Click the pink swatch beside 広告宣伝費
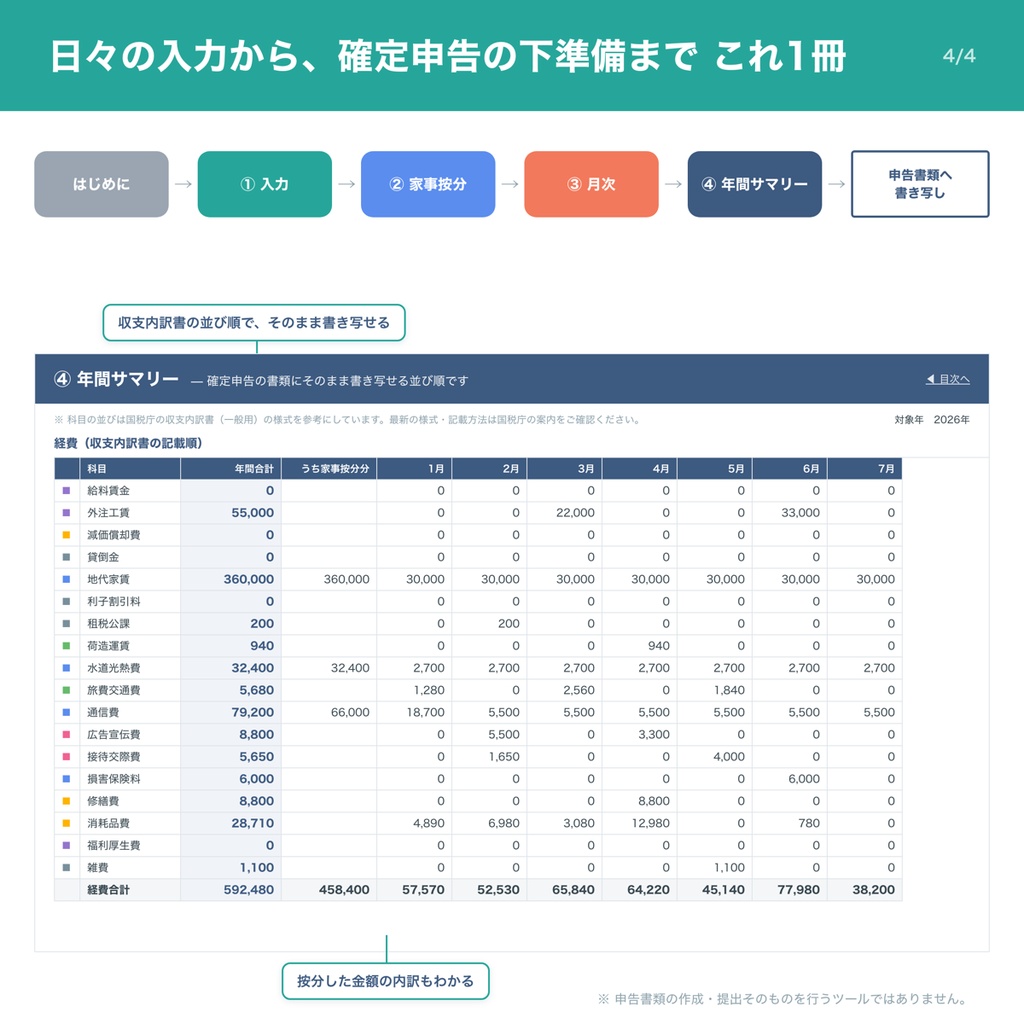This screenshot has width=1024, height=1024. pos(66,735)
